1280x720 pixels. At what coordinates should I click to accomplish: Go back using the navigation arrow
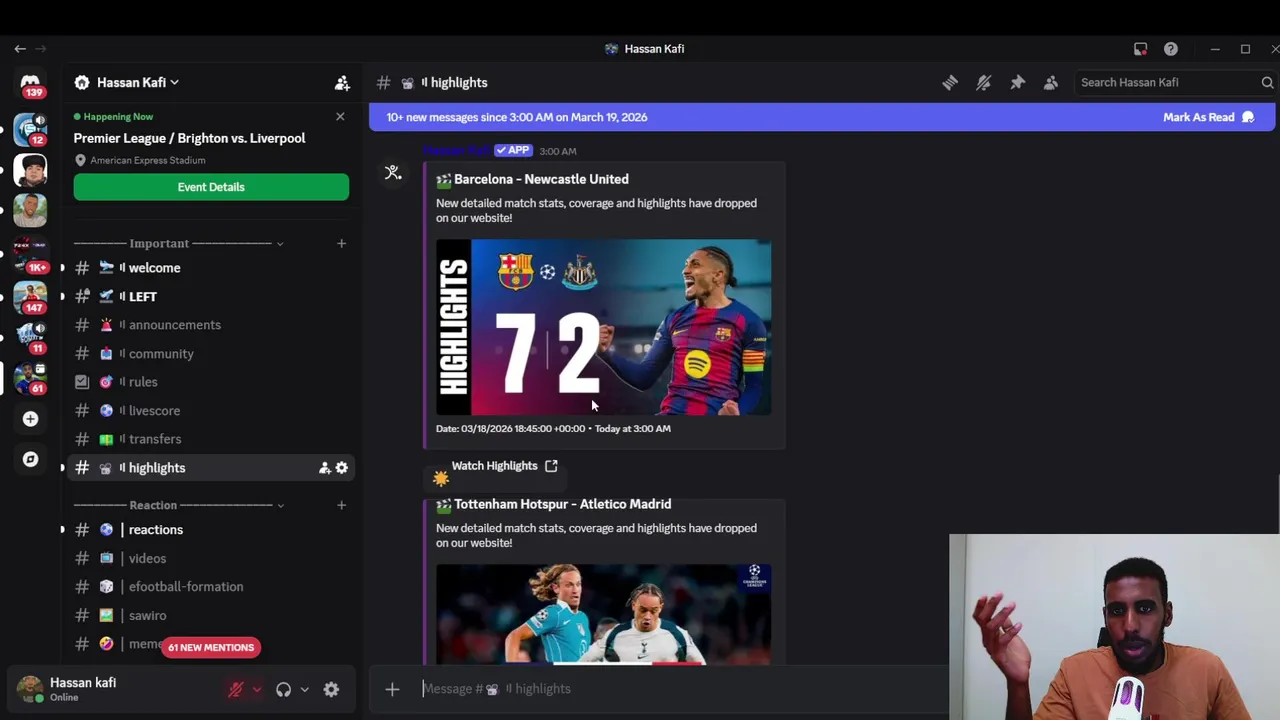(20, 49)
